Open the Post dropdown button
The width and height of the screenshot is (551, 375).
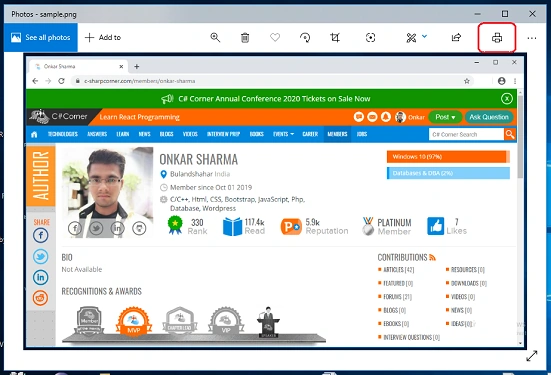tap(445, 117)
